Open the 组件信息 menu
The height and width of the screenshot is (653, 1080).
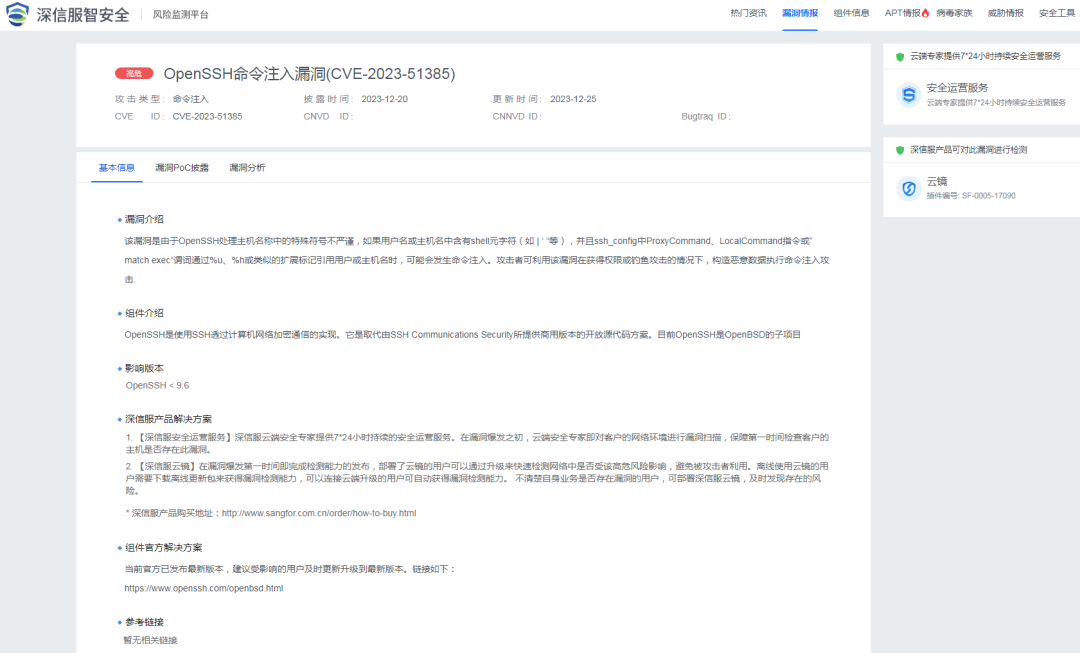(x=851, y=13)
